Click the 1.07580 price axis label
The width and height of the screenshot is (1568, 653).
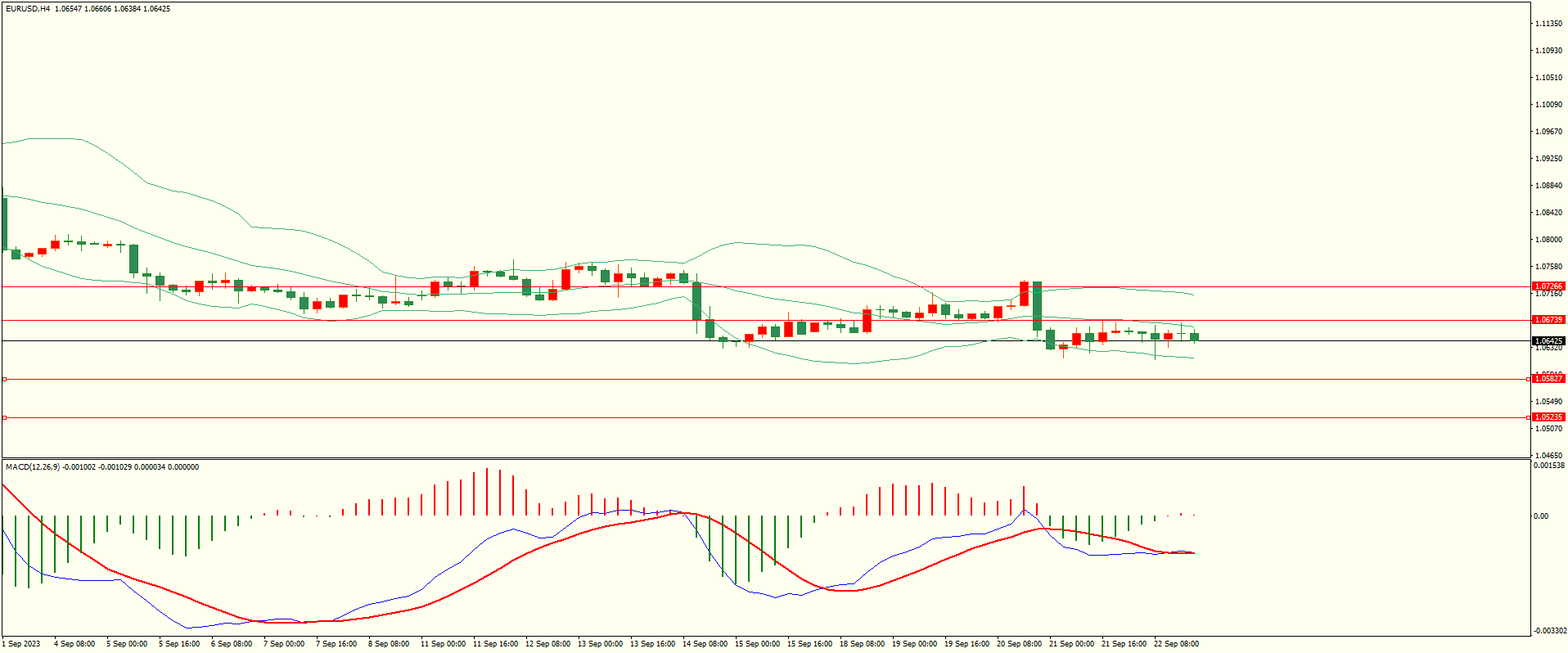point(1549,267)
